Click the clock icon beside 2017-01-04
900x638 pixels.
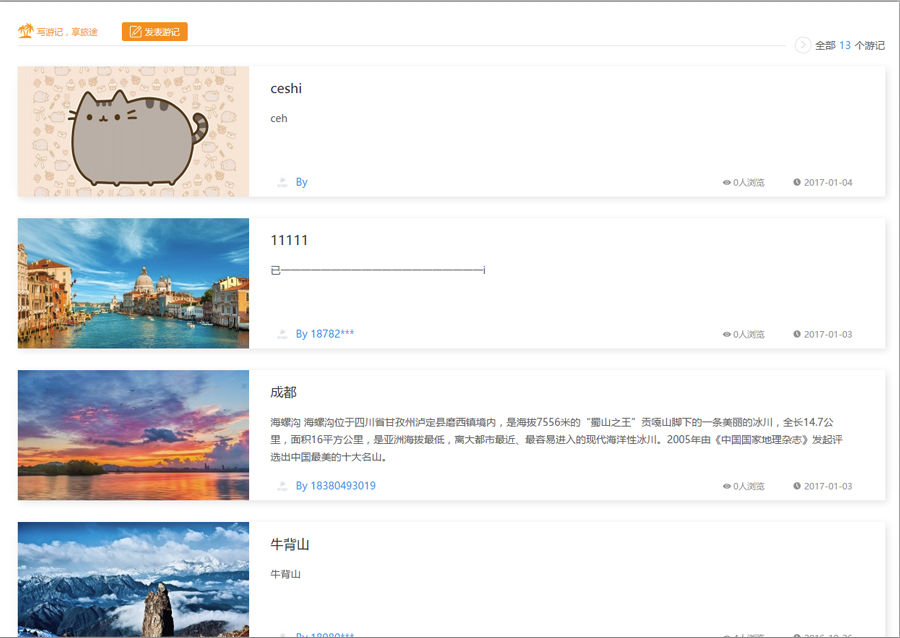point(797,182)
